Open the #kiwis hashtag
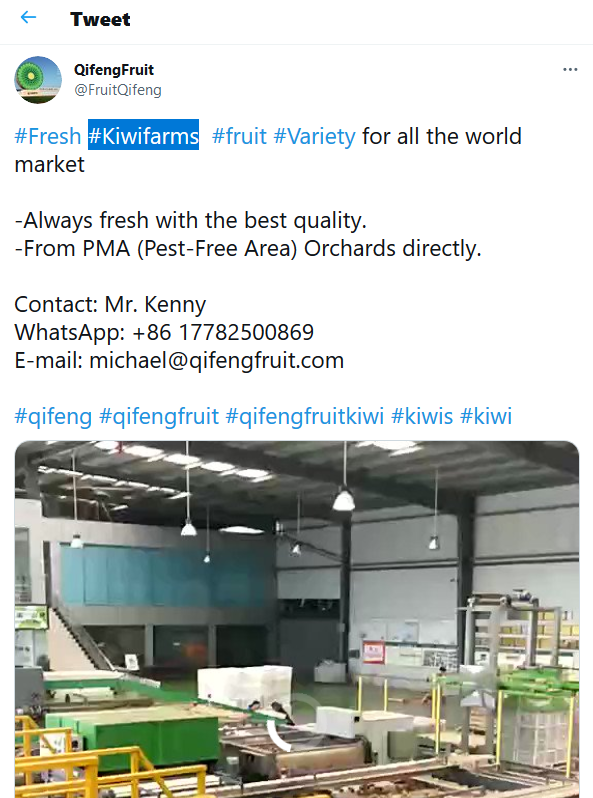Image resolution: width=593 pixels, height=798 pixels. pos(422,416)
